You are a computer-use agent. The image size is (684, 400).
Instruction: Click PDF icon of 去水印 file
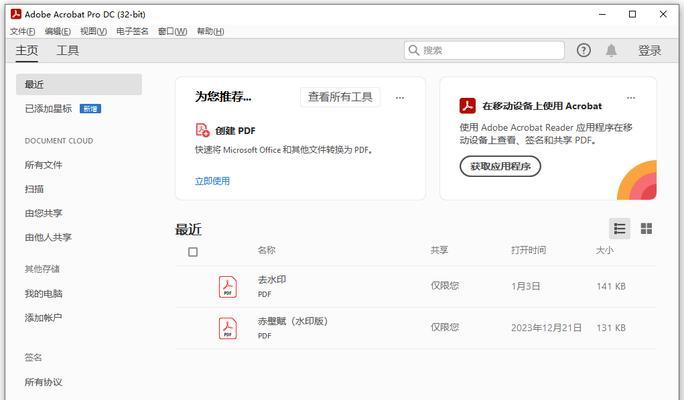(228, 287)
